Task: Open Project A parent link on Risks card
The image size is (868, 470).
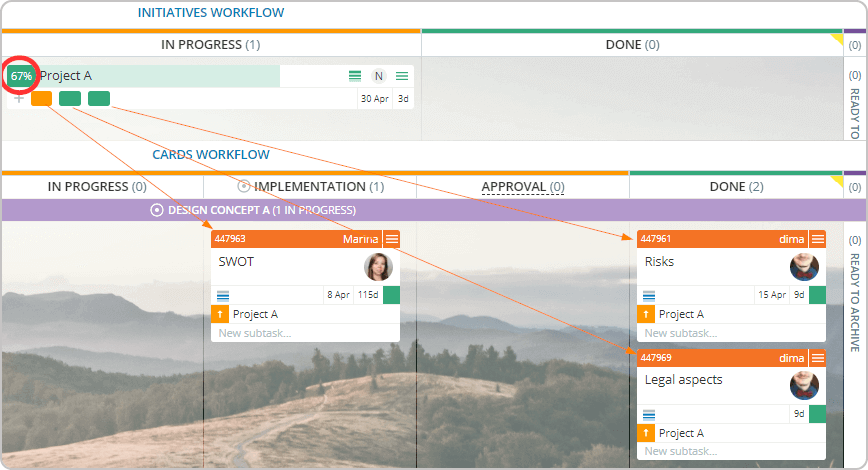Action: tap(681, 314)
